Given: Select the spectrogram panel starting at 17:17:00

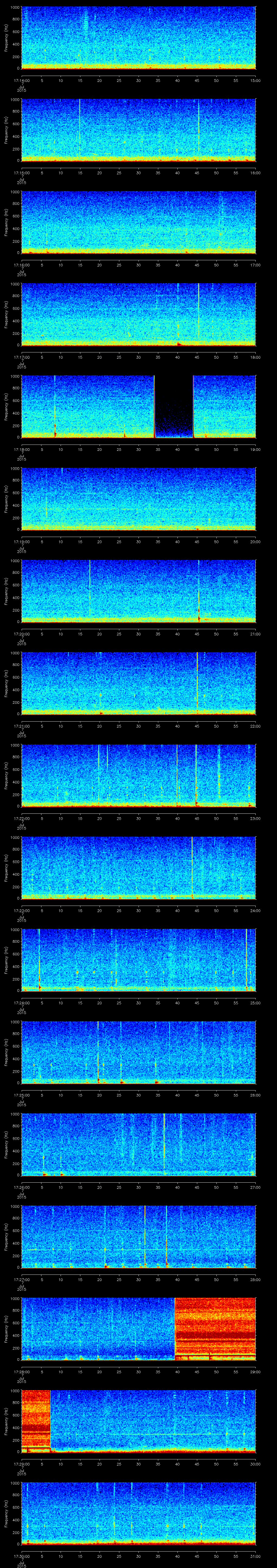Looking at the screenshot, I should click(139, 314).
